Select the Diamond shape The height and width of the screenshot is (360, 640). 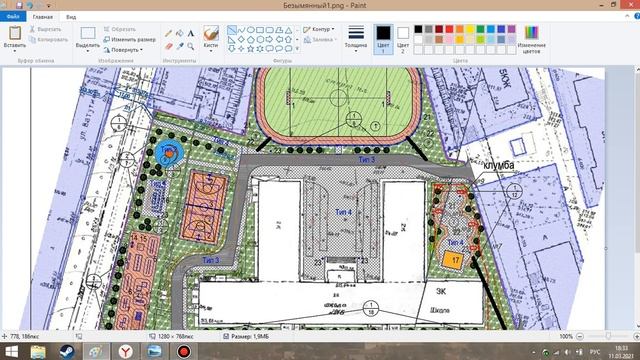241,40
